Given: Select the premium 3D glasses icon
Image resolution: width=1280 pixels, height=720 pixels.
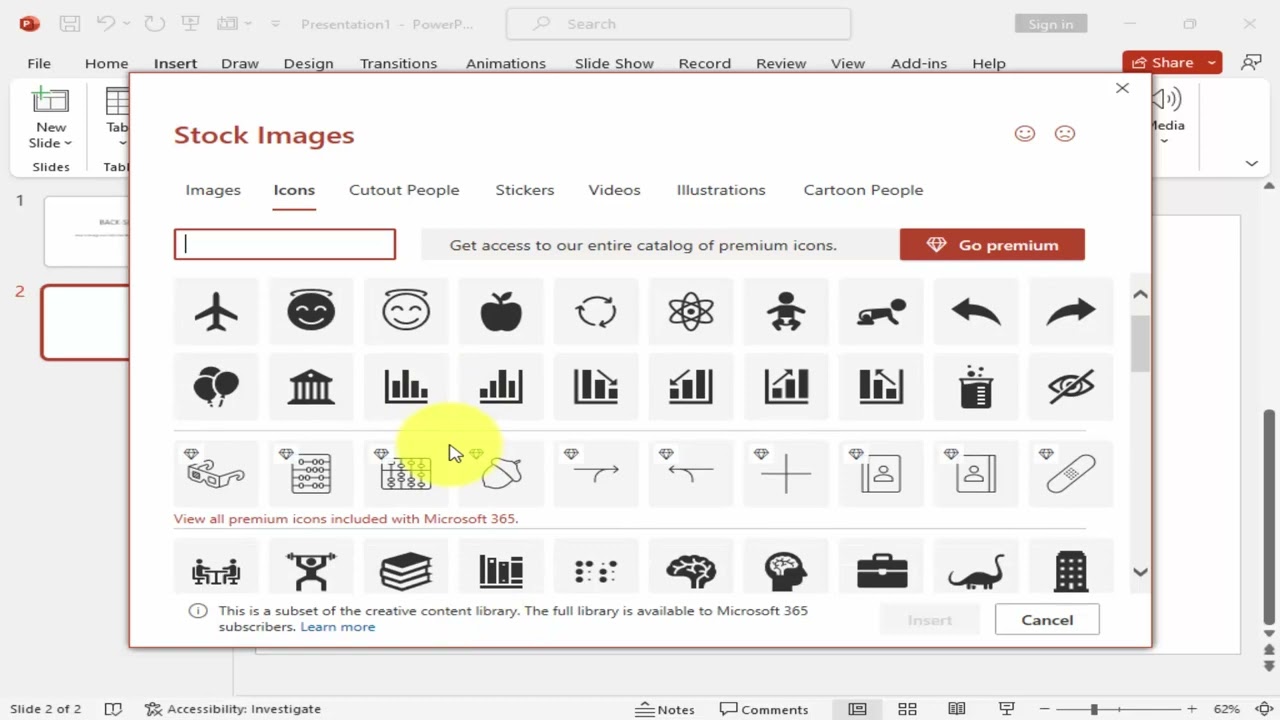Looking at the screenshot, I should (216, 472).
